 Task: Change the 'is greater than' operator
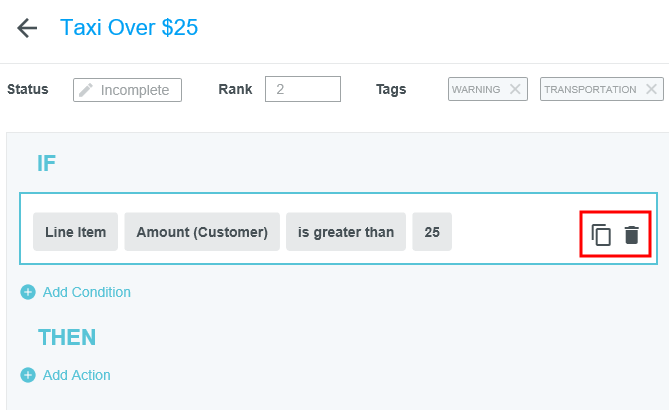[346, 232]
